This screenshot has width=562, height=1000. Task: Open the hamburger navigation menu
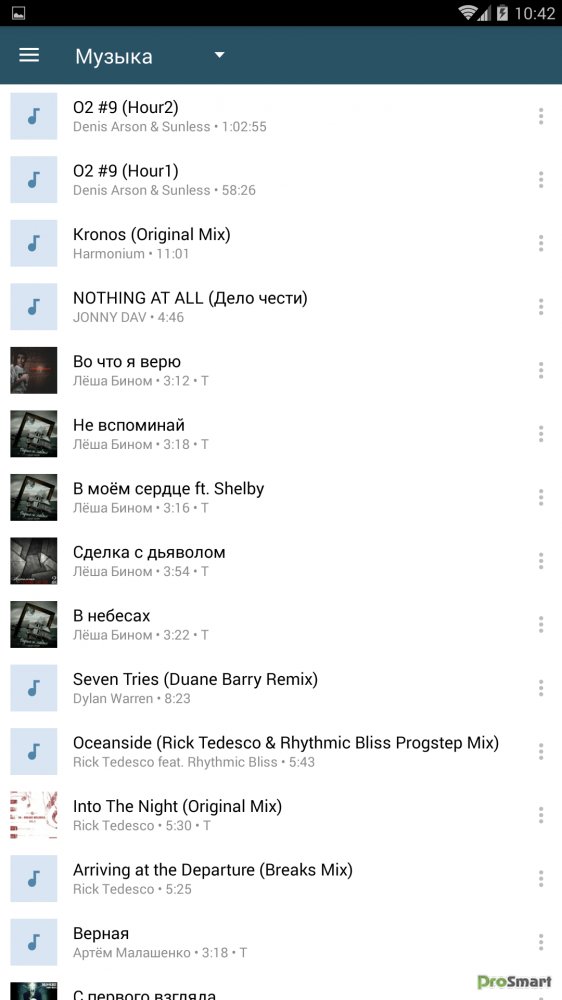tap(29, 55)
